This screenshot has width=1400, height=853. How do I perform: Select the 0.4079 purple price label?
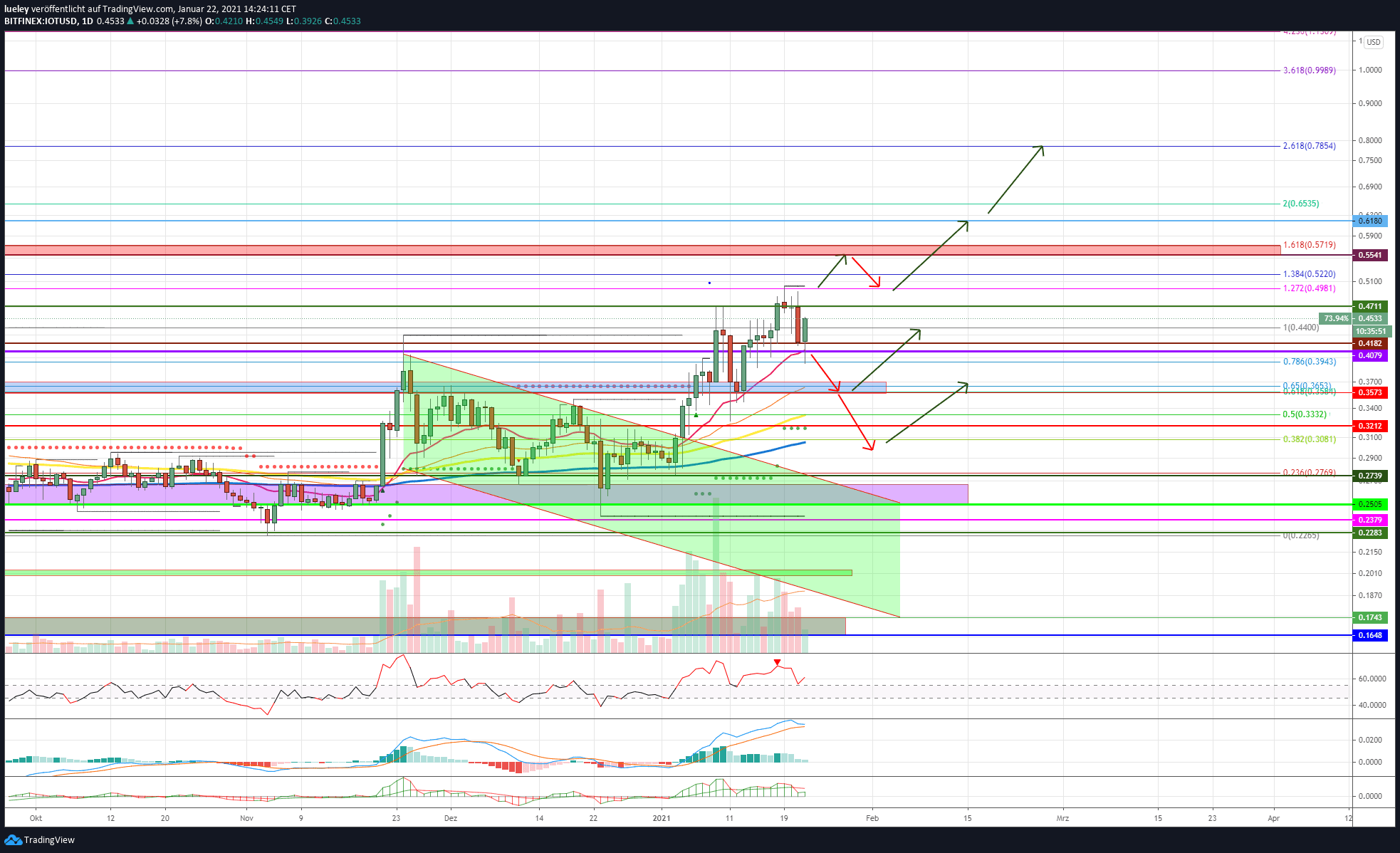[x=1370, y=356]
